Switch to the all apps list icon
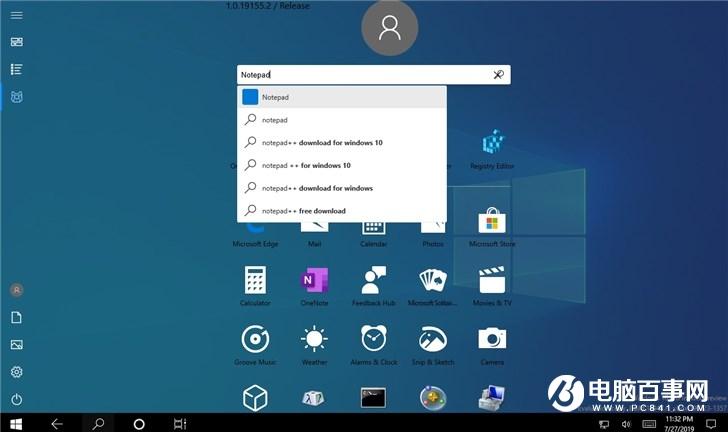 coord(16,70)
